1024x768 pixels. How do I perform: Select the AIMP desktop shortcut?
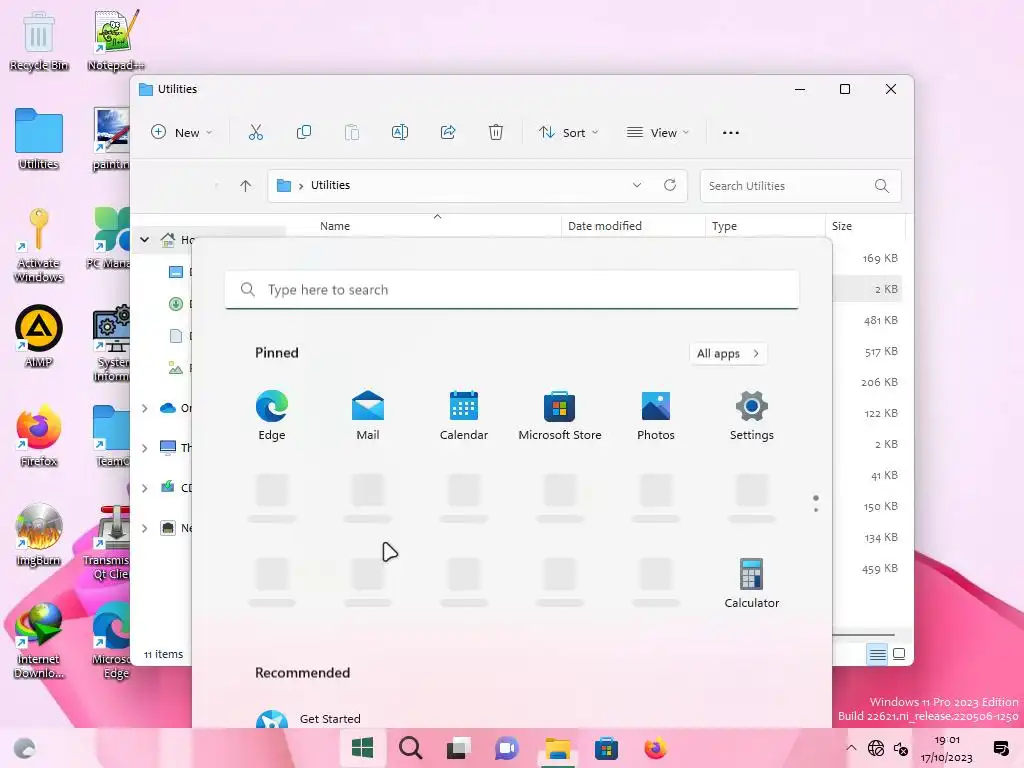click(x=39, y=336)
